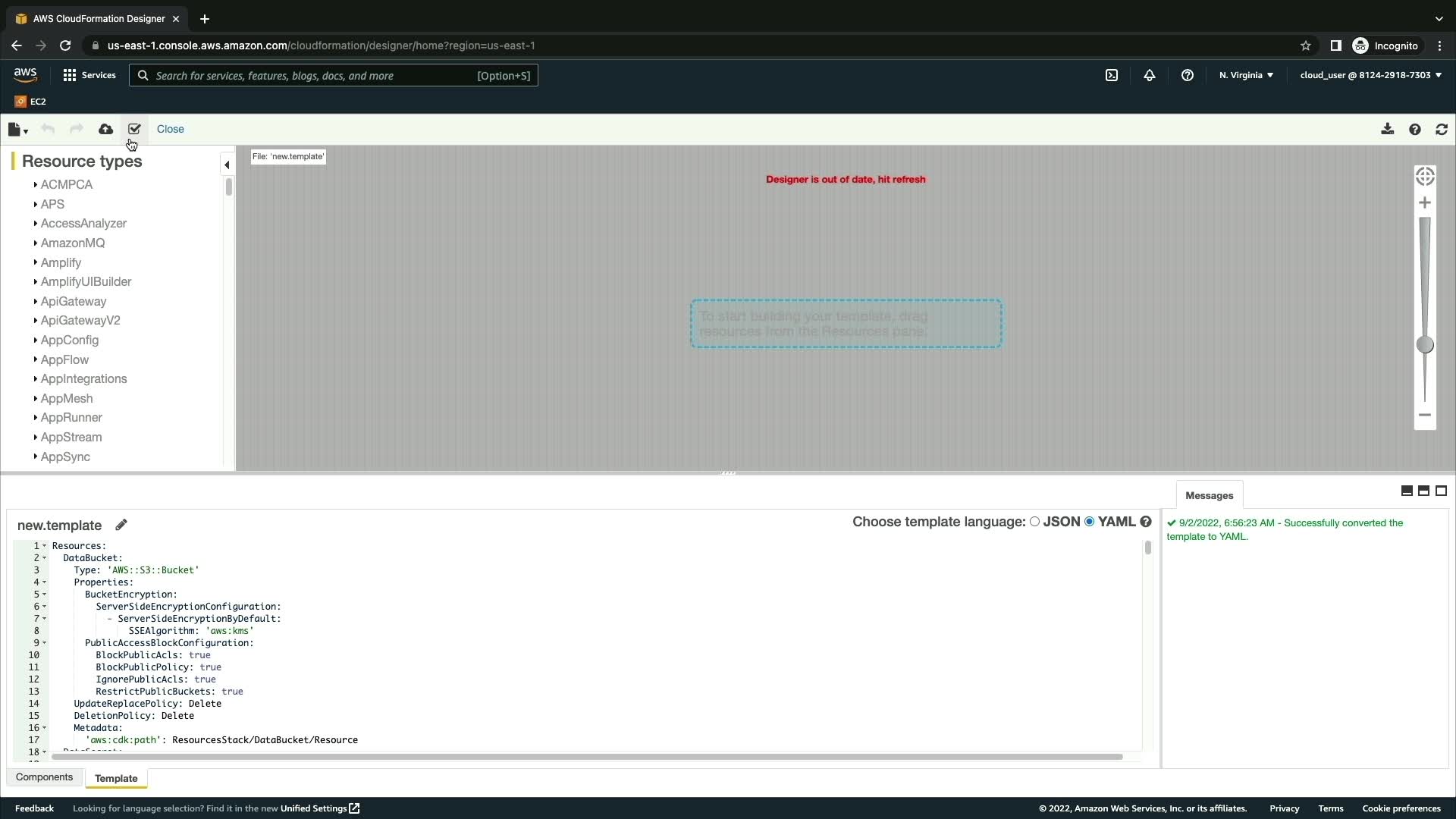Open the N. Virginia region dropdown
Image resolution: width=1456 pixels, height=819 pixels.
1246,75
